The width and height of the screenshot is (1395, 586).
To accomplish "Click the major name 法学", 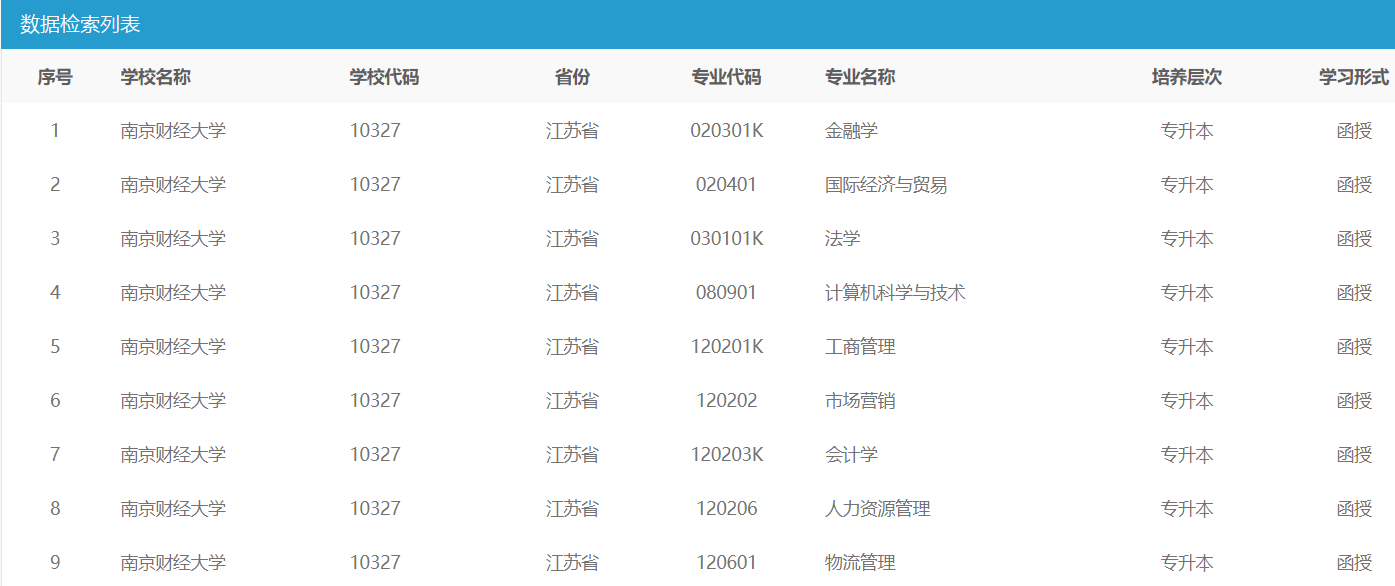I will pos(843,239).
